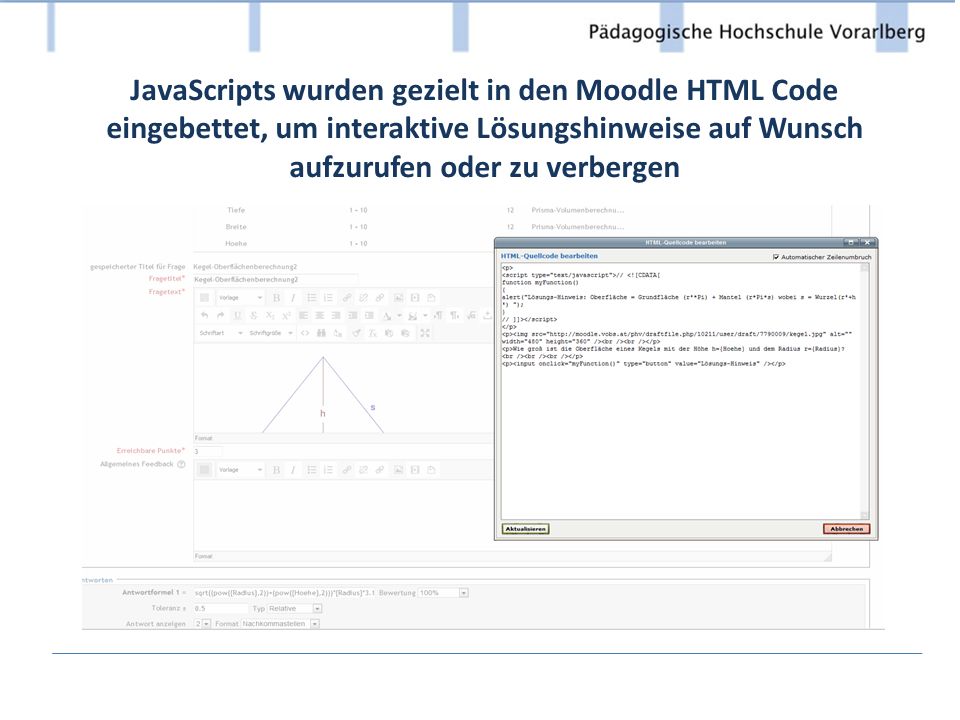
Task: Click the 'Tiefe' variable row label
Action: point(236,210)
